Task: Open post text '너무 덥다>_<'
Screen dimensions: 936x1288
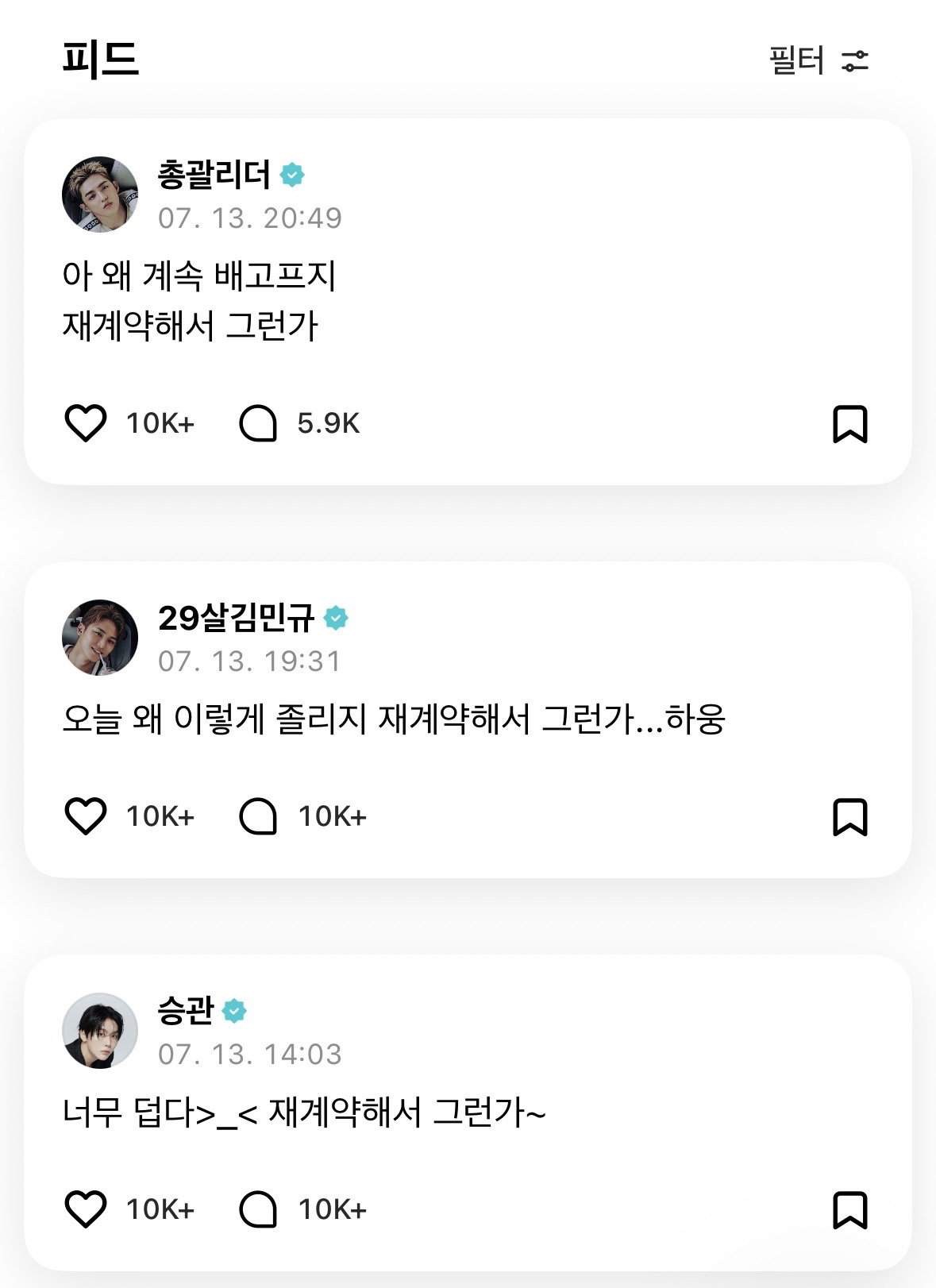Action: pos(160,1113)
